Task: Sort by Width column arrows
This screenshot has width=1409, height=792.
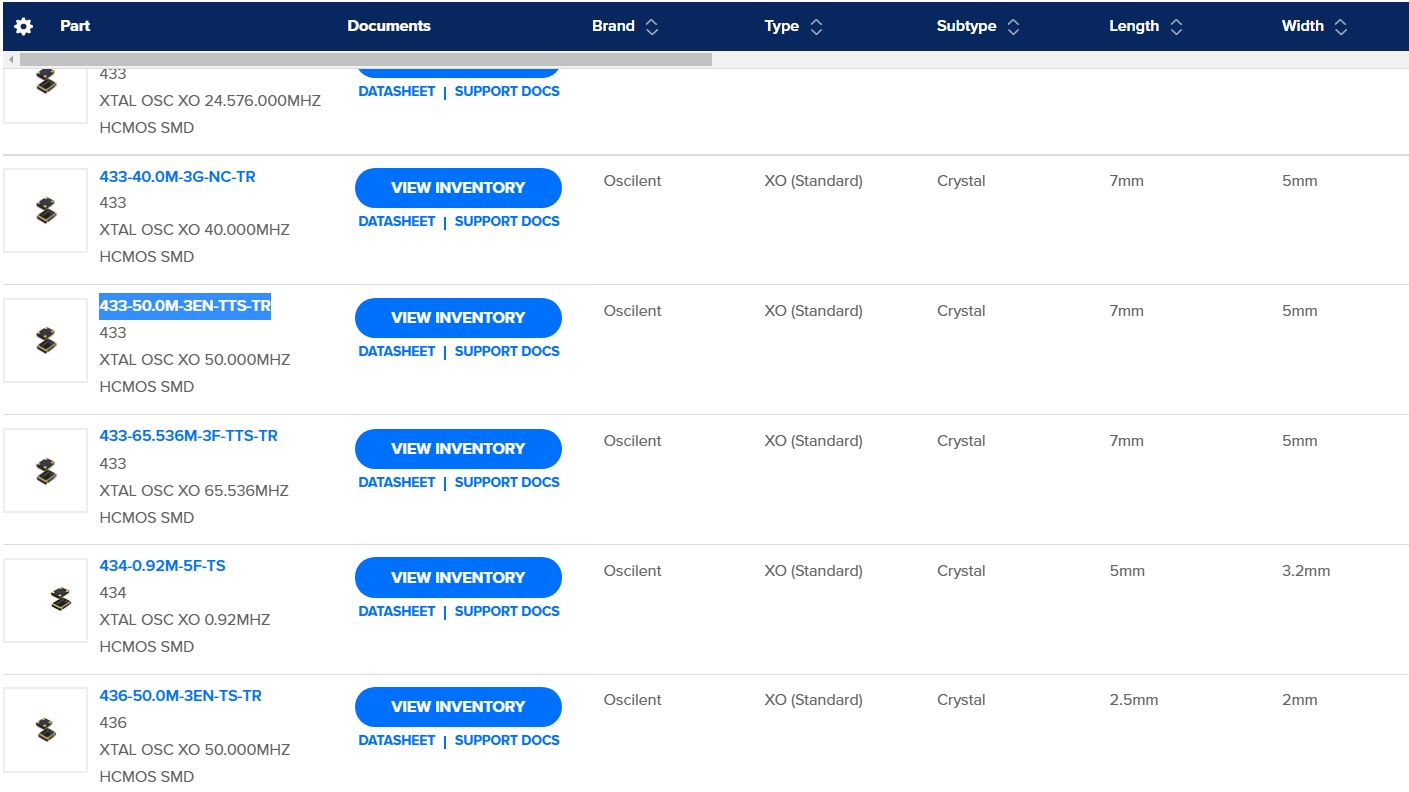Action: 1340,27
